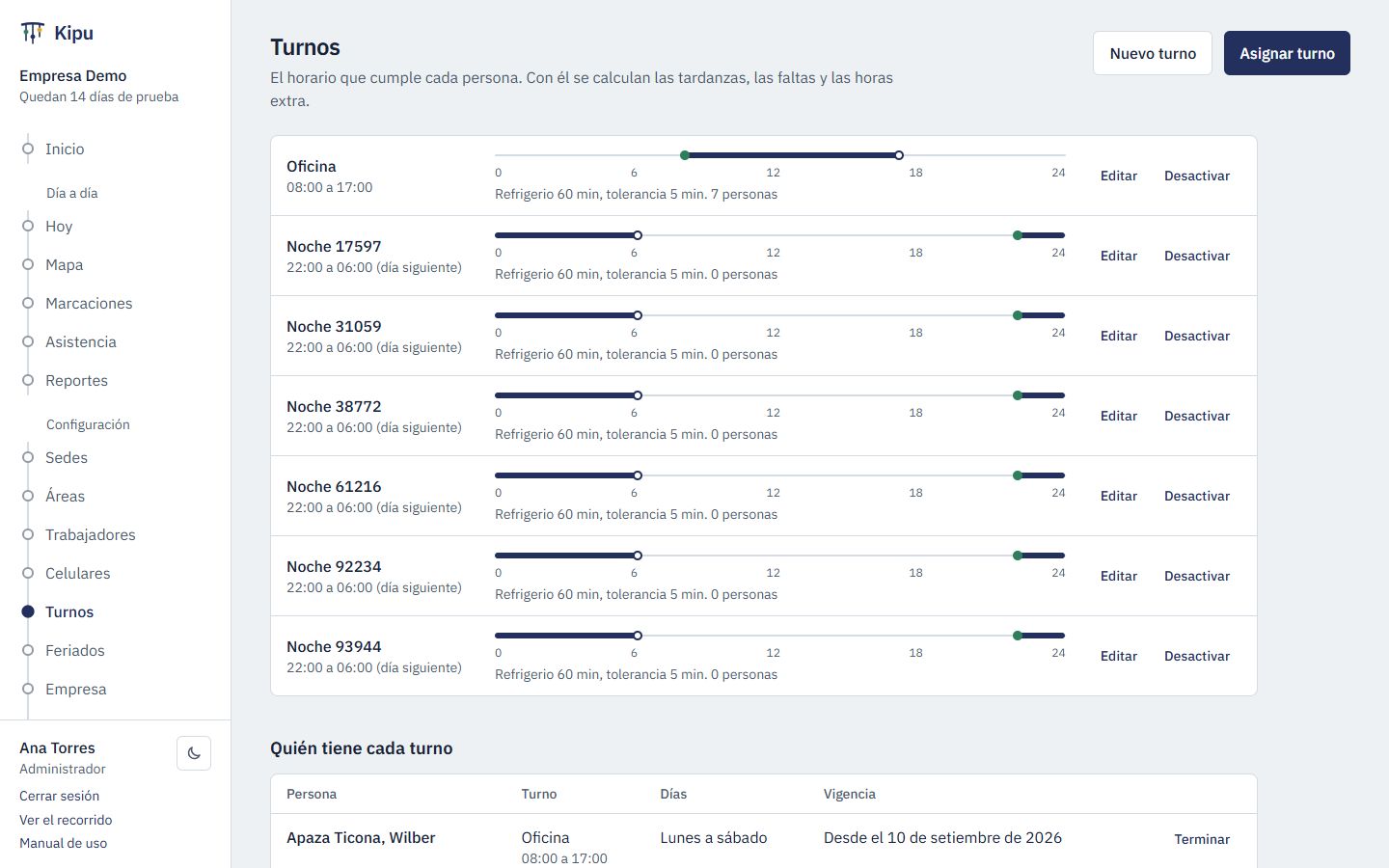This screenshot has height=868, width=1389.
Task: Open Ver el recorrido link
Action: (x=66, y=820)
